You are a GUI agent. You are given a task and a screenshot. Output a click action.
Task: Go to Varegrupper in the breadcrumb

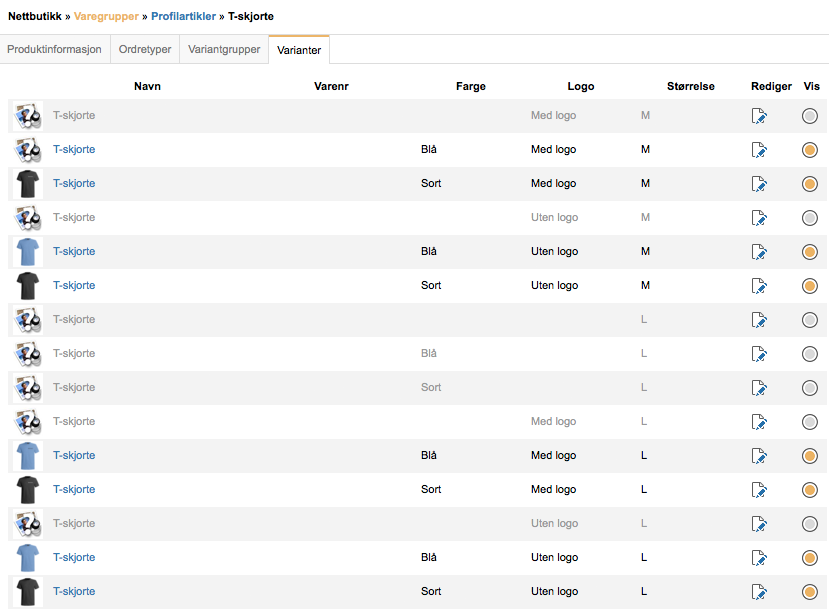[106, 16]
